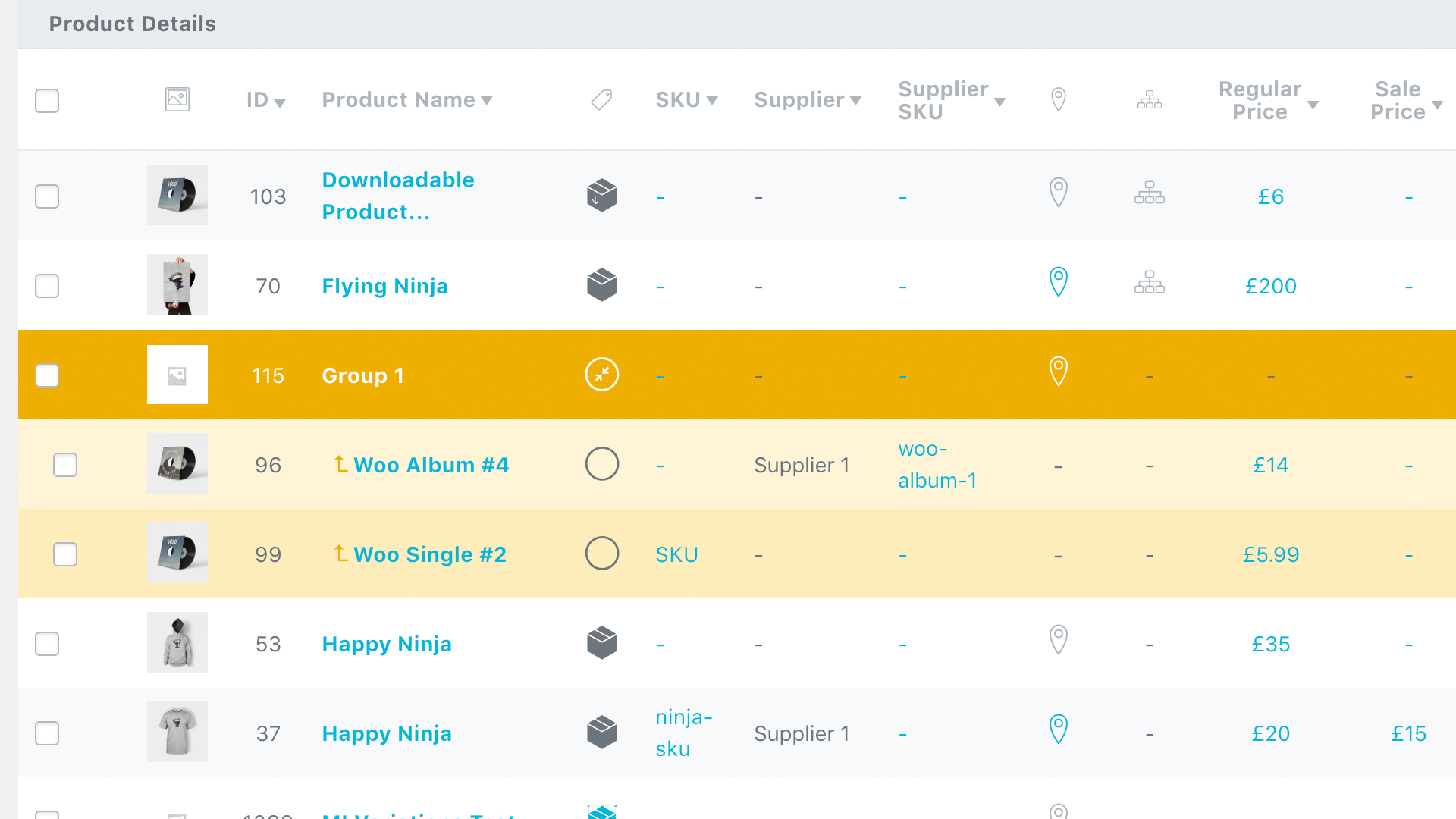The image size is (1456, 819).
Task: Click the simple product icon for Flying Ninja
Action: 600,285
